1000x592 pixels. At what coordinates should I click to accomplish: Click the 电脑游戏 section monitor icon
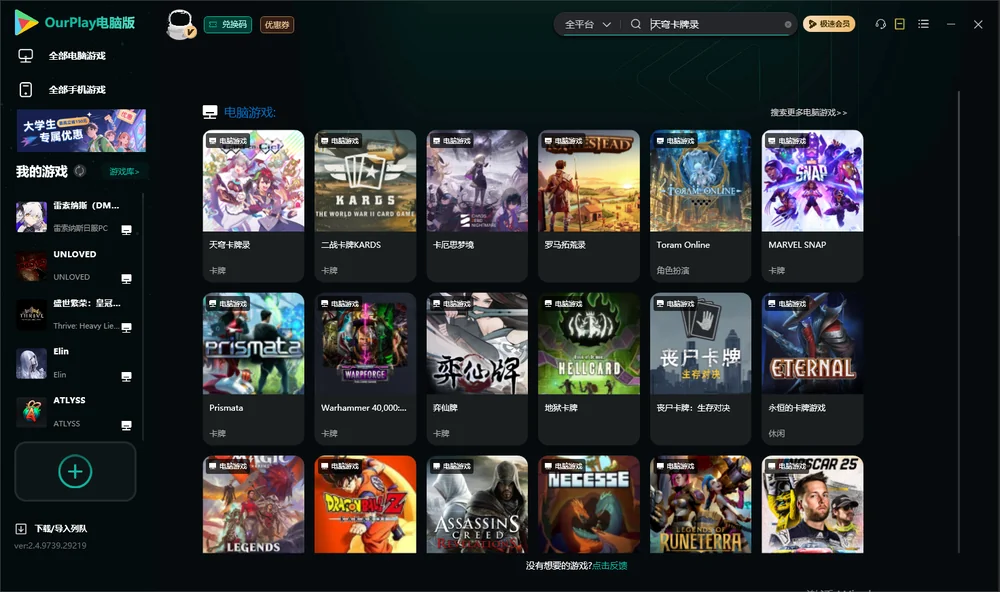tap(210, 112)
